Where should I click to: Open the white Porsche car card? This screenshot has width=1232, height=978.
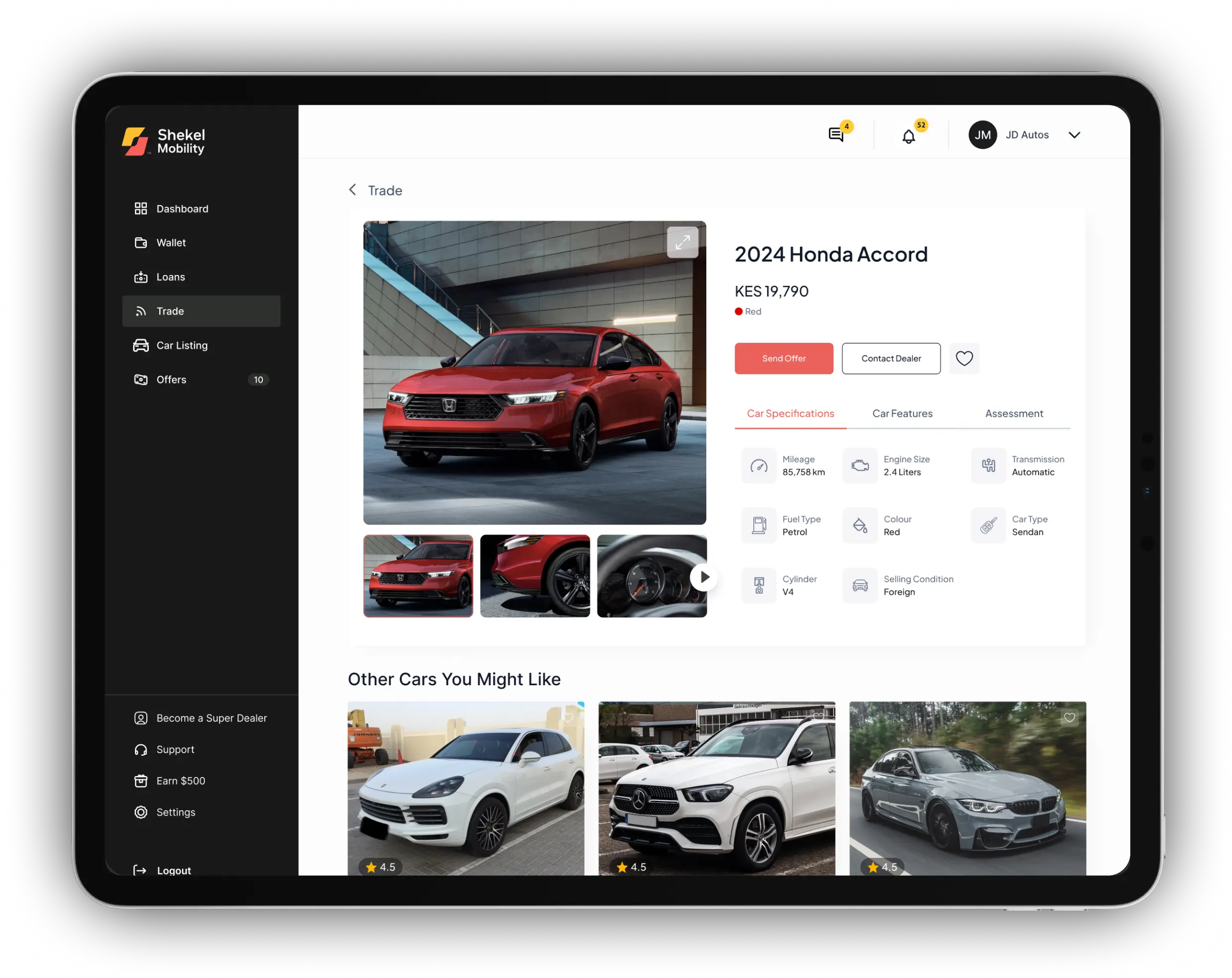pyautogui.click(x=466, y=788)
